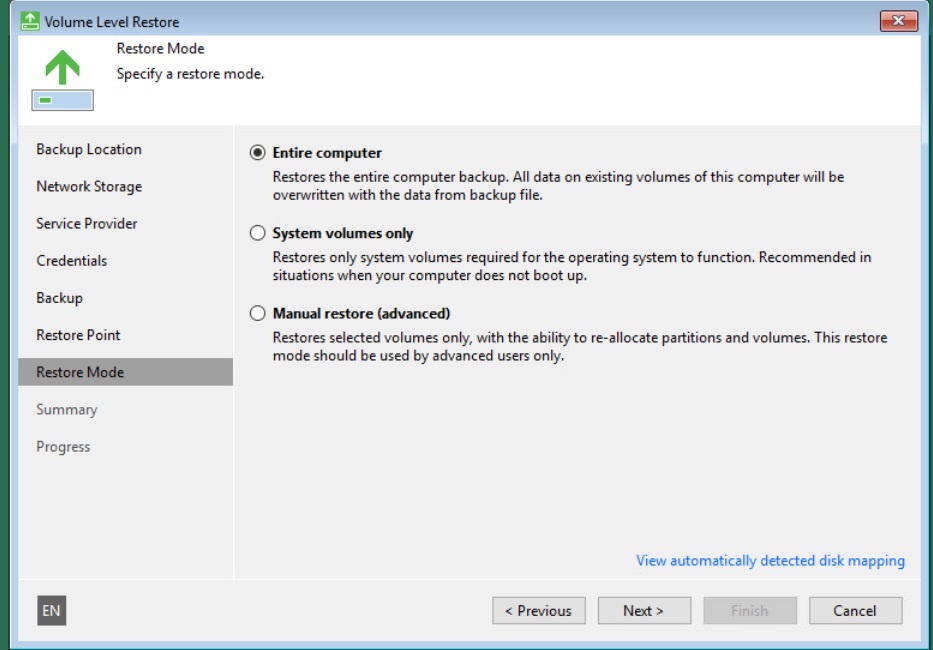This screenshot has height=650, width=933.
Task: Click the Summary step in sidebar
Action: (x=67, y=409)
